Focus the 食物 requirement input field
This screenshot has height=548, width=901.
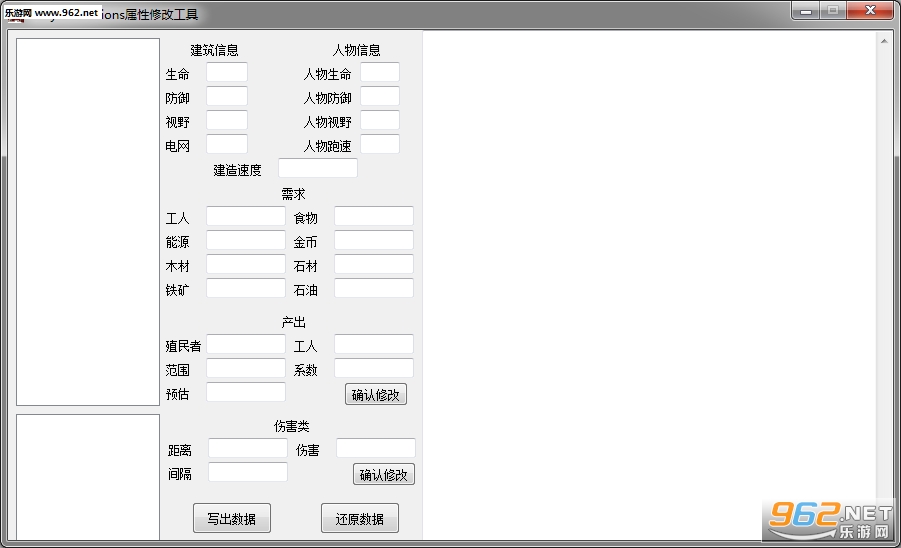pyautogui.click(x=374, y=217)
